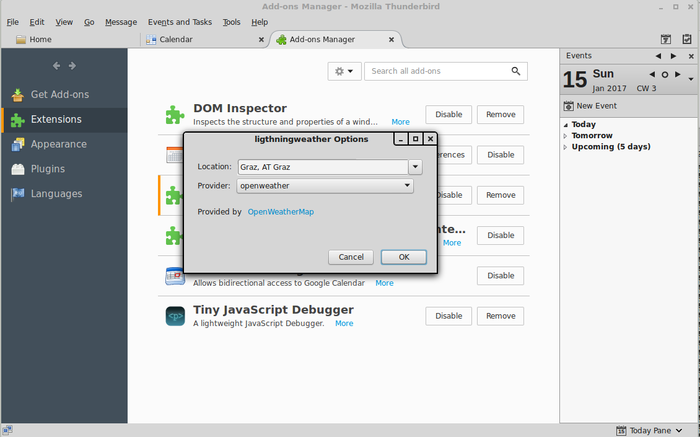This screenshot has height=437, width=700.
Task: Show previous events in Events pane
Action: (658, 56)
